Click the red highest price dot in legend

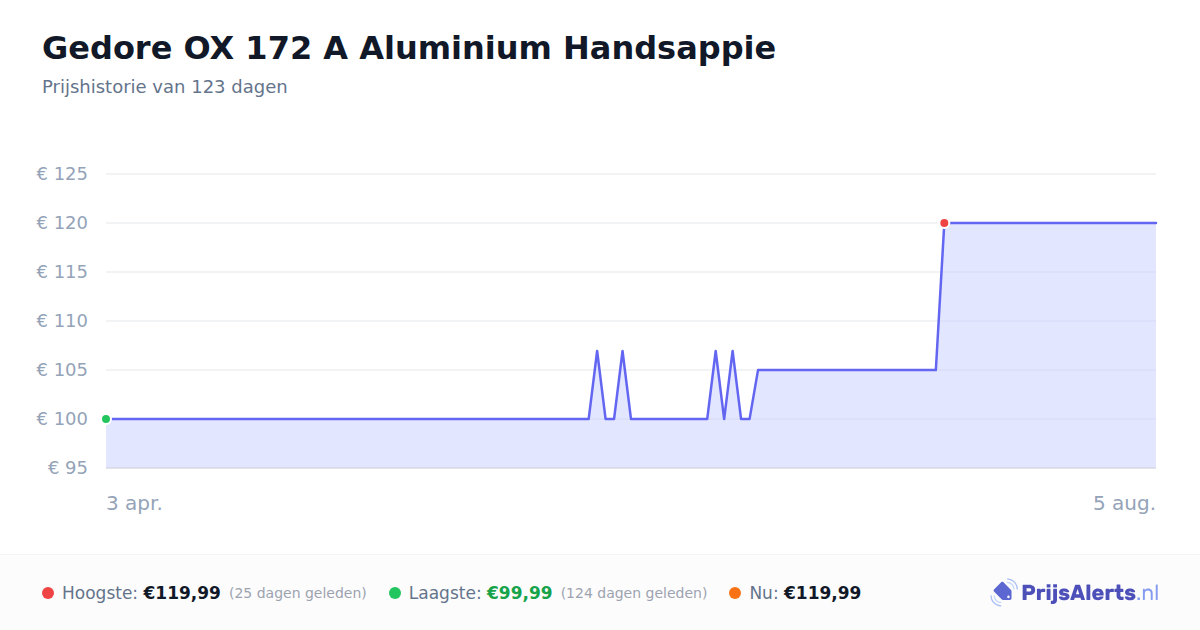(48, 593)
